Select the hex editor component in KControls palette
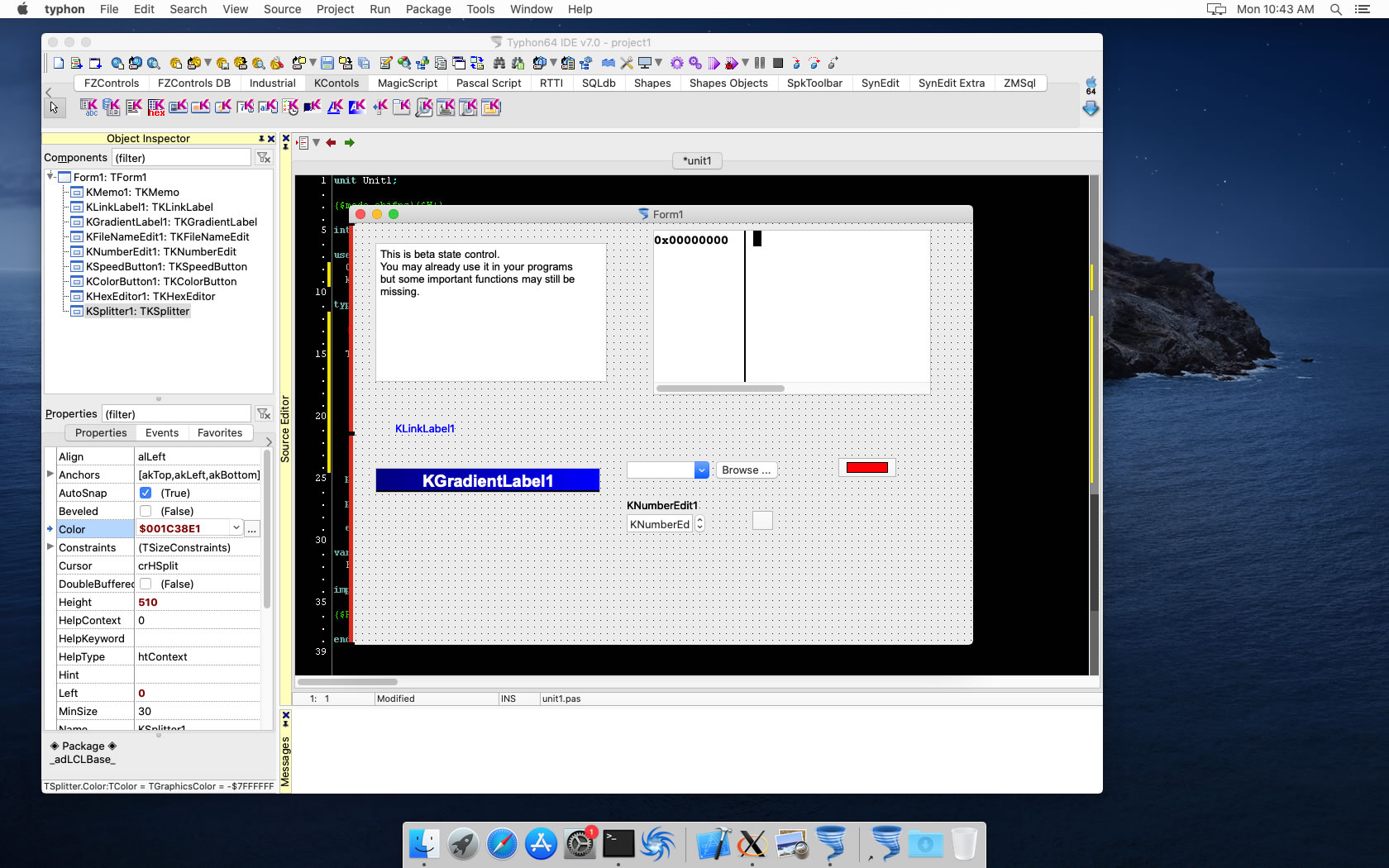The height and width of the screenshot is (868, 1389). (x=156, y=107)
